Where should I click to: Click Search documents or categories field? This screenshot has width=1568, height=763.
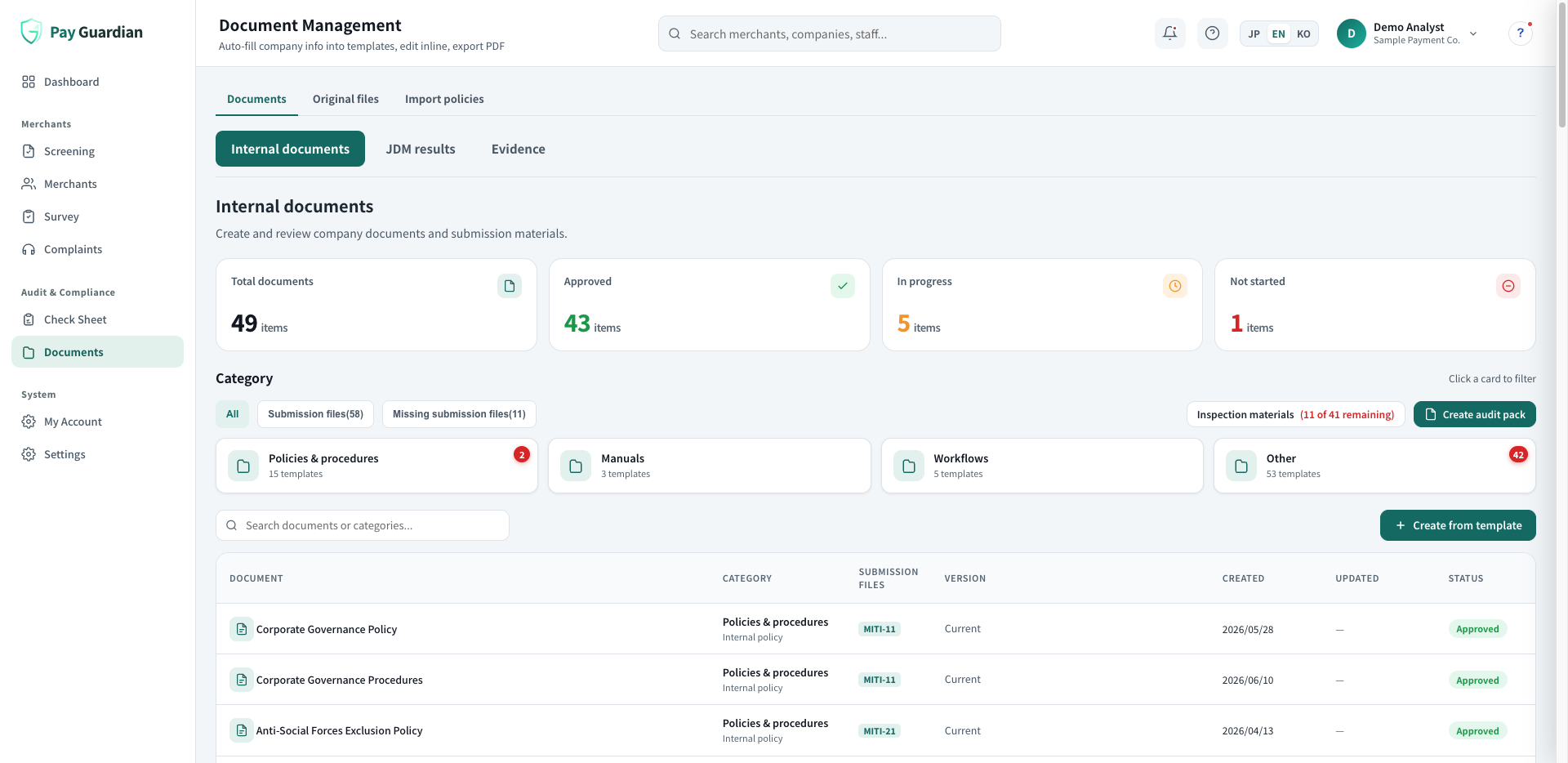363,525
